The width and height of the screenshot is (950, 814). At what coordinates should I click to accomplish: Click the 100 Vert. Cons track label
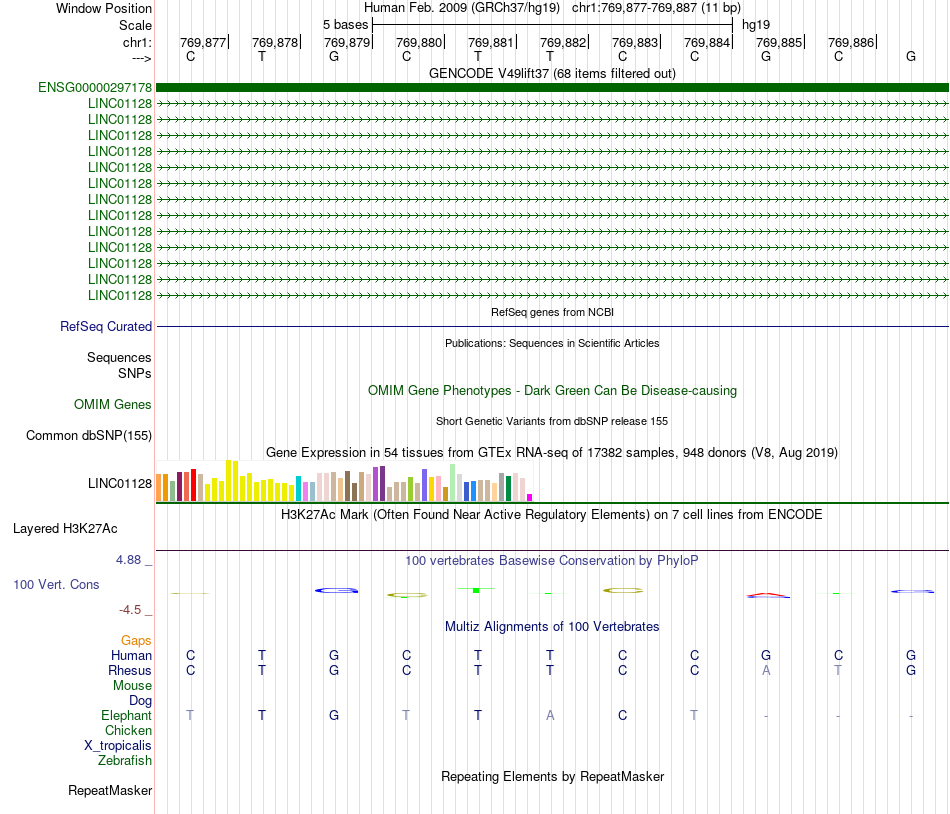click(x=56, y=584)
